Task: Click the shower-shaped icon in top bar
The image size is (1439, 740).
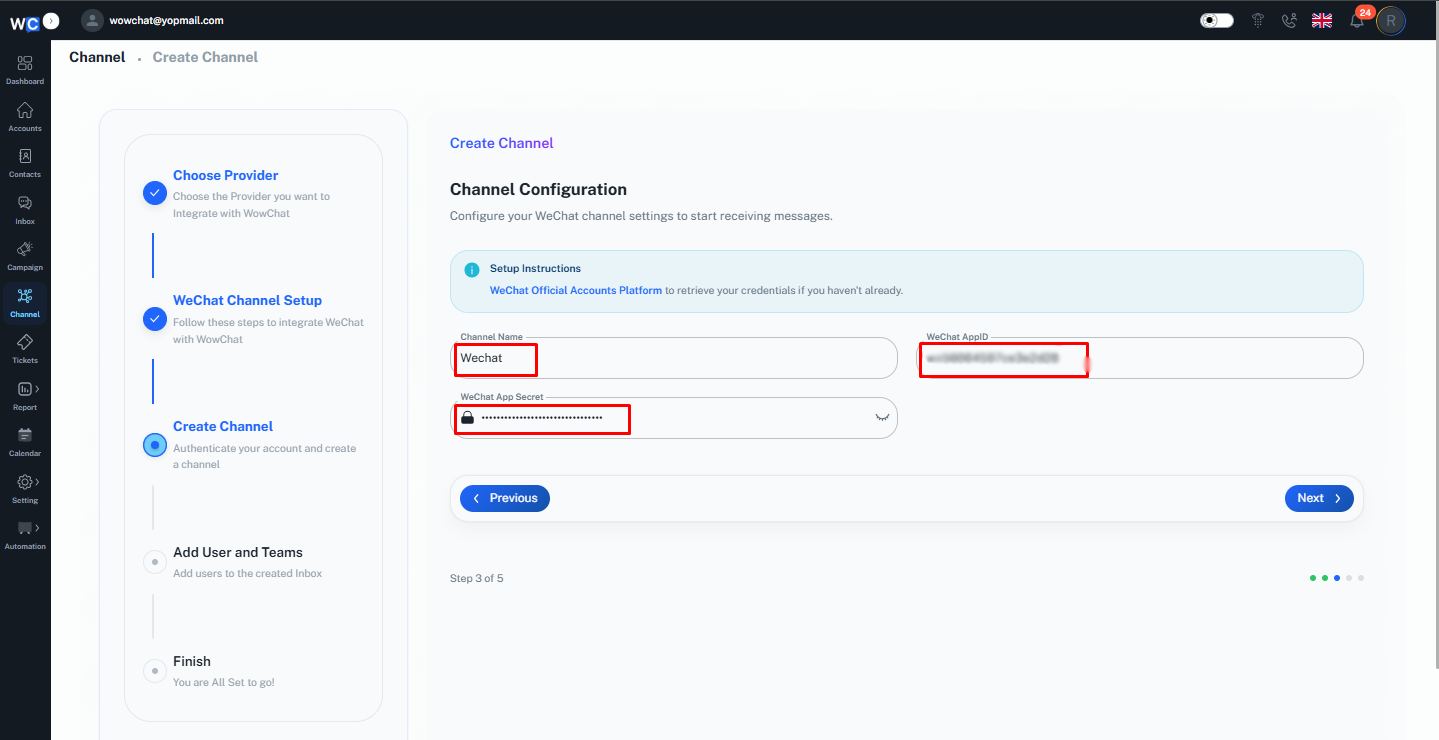Action: [1258, 20]
